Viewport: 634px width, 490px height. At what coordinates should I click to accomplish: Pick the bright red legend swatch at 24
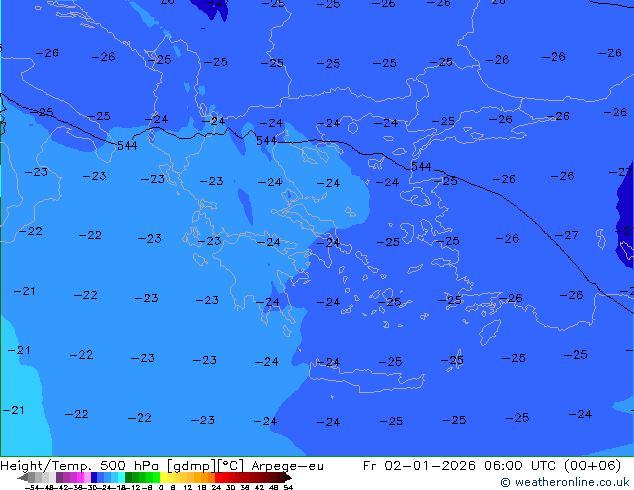point(218,477)
